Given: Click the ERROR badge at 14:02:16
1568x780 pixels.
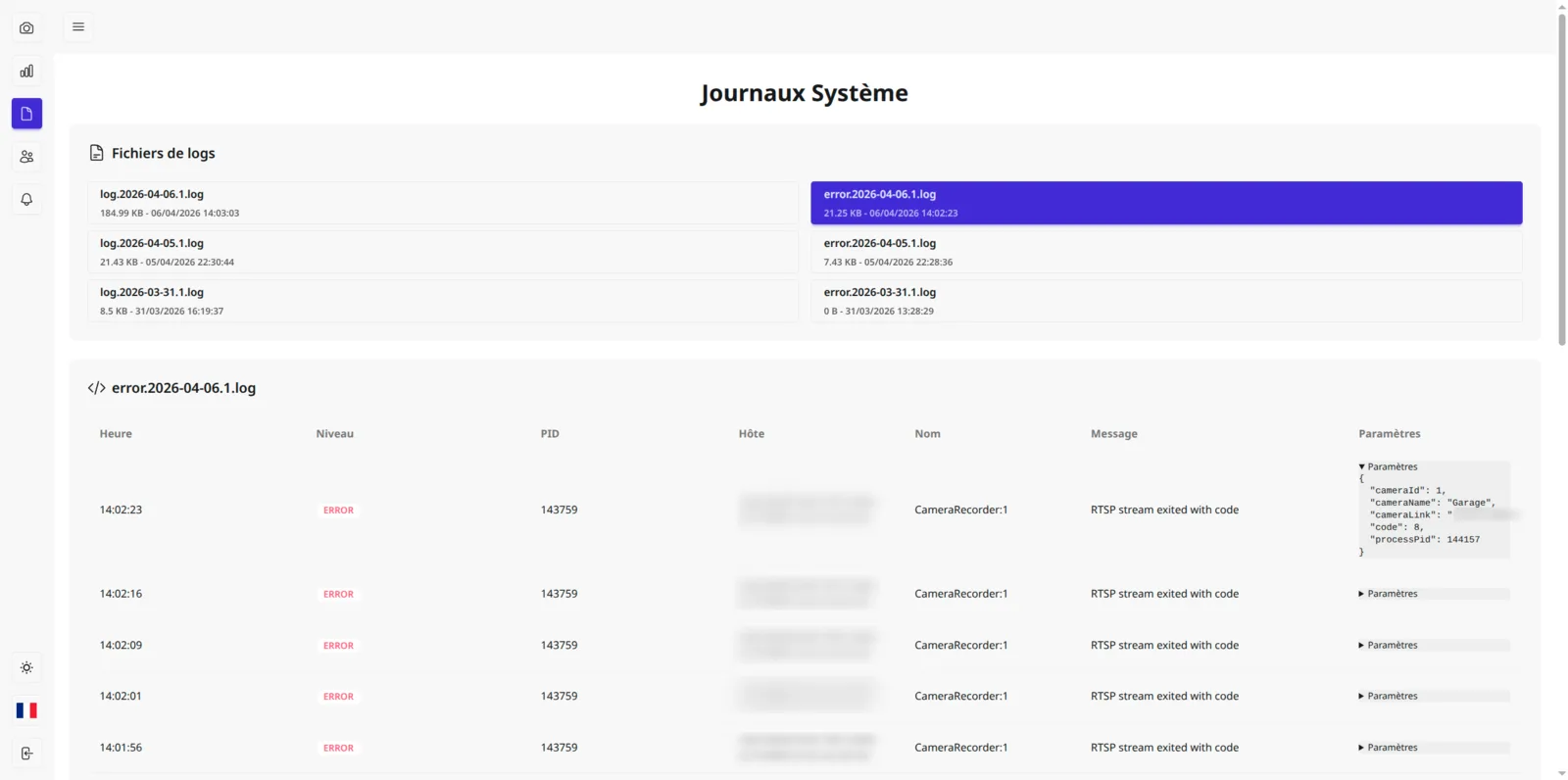Looking at the screenshot, I should (x=338, y=594).
